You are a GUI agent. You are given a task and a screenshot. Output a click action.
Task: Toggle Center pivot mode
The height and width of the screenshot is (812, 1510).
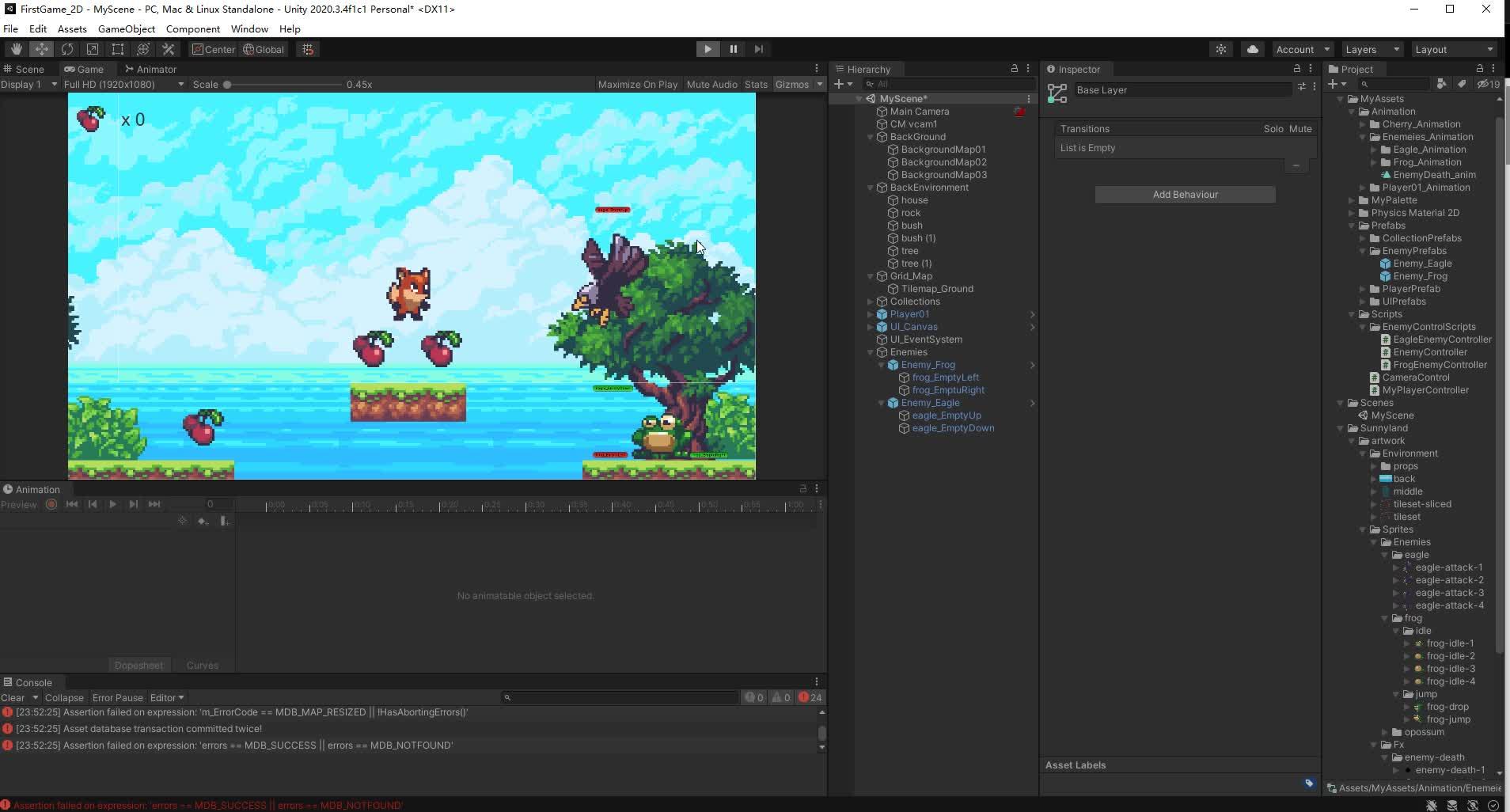214,49
